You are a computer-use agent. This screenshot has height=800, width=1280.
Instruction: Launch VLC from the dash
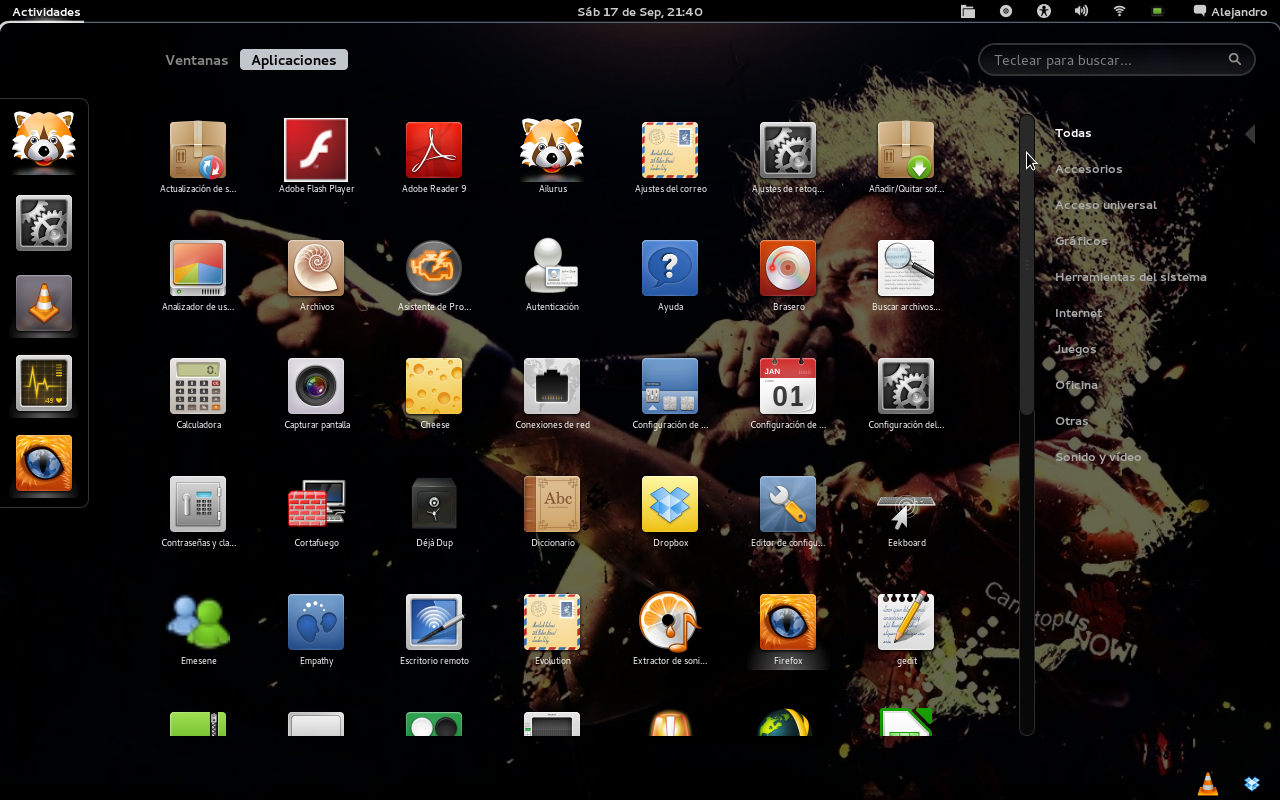(44, 303)
